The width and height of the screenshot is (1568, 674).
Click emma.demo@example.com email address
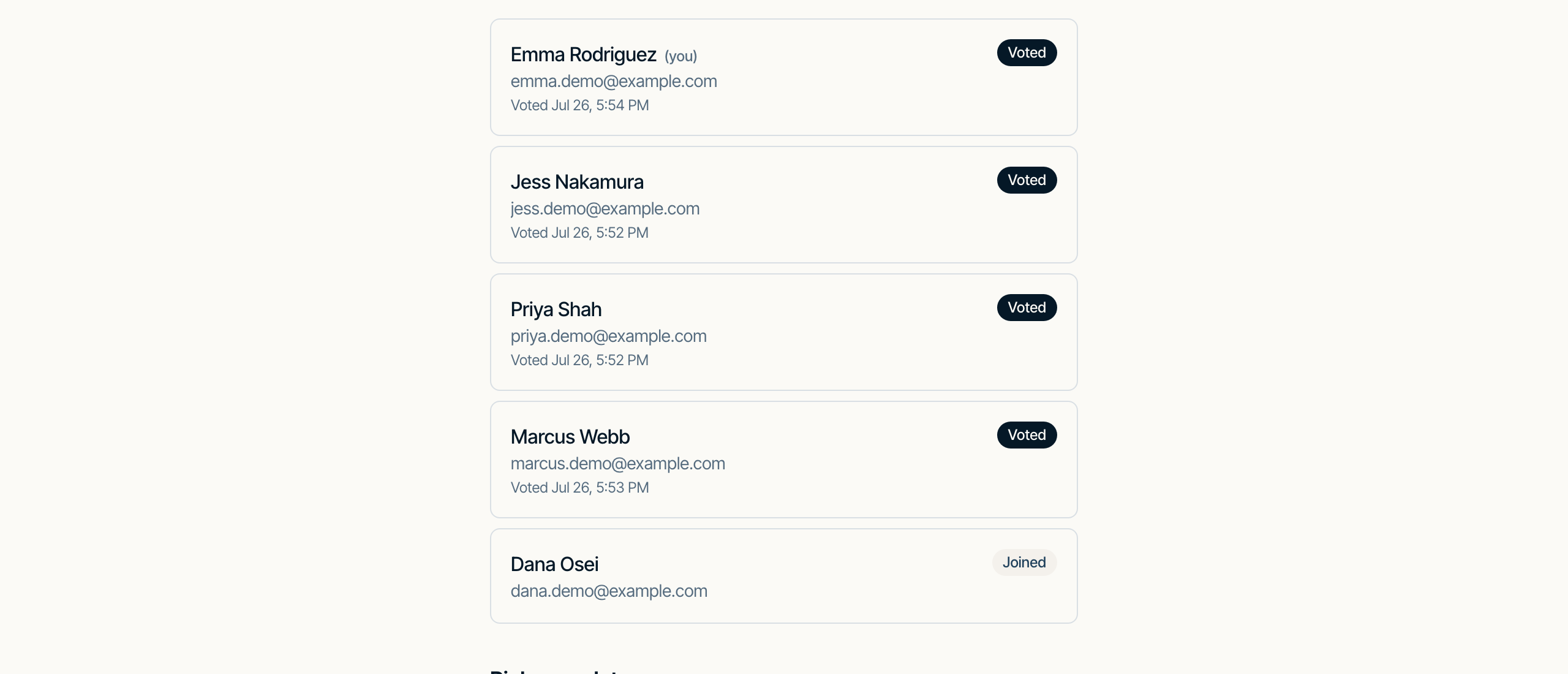[614, 81]
